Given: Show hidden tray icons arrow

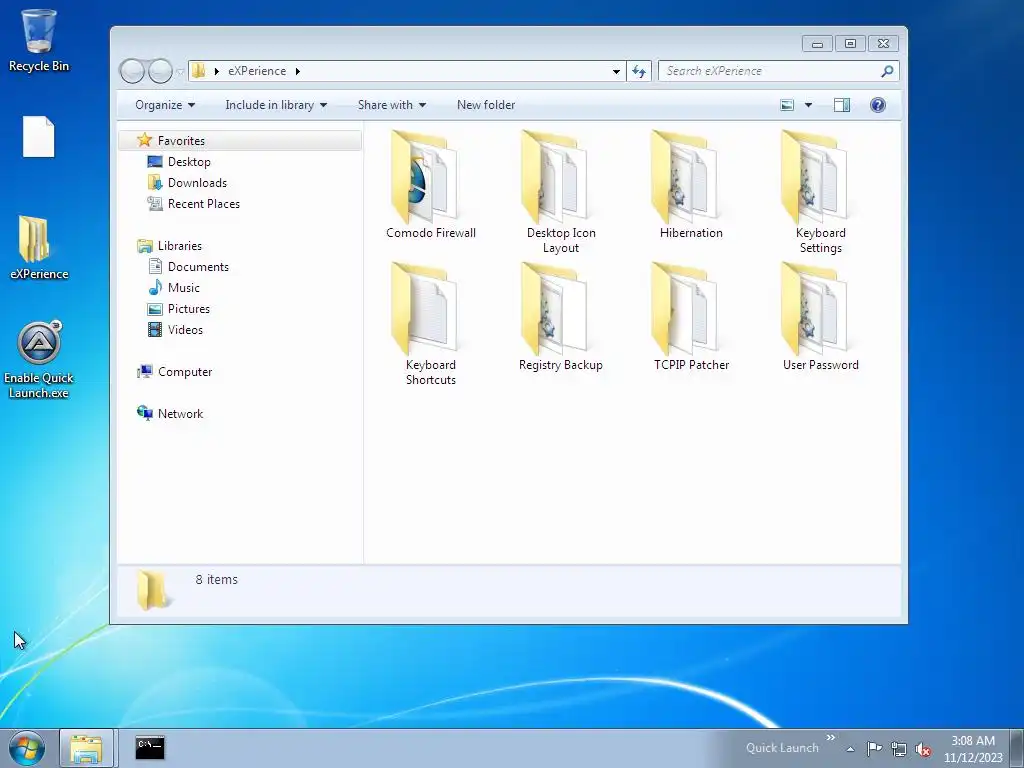Looking at the screenshot, I should pyautogui.click(x=850, y=749).
